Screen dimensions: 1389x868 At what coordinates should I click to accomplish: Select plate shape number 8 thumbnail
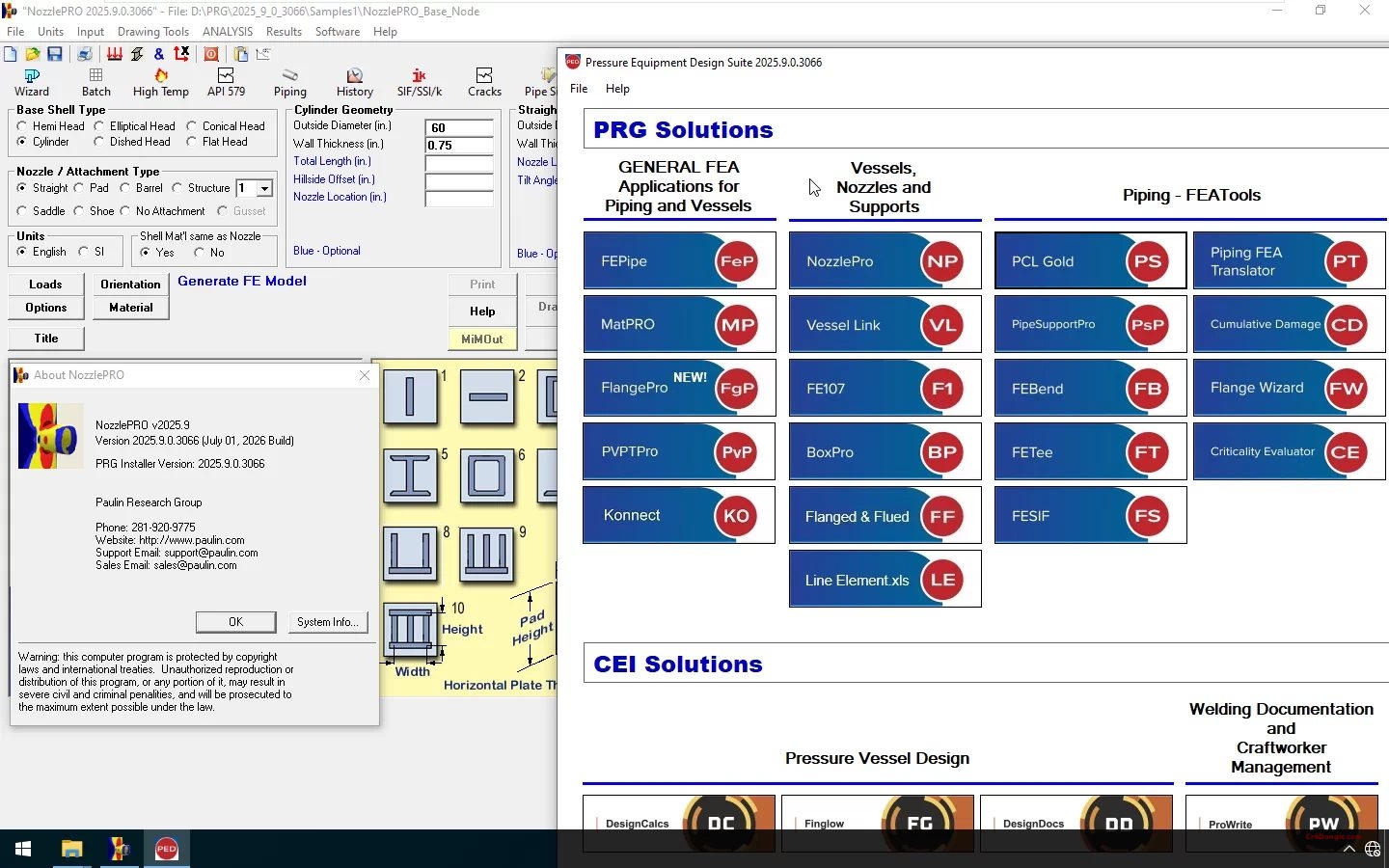click(x=410, y=553)
